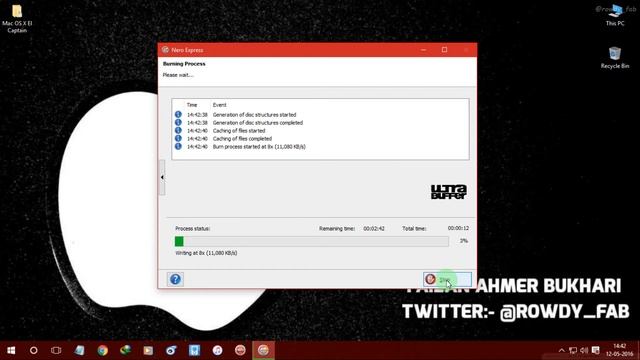Click the Nero Express title bar icon

[165, 50]
